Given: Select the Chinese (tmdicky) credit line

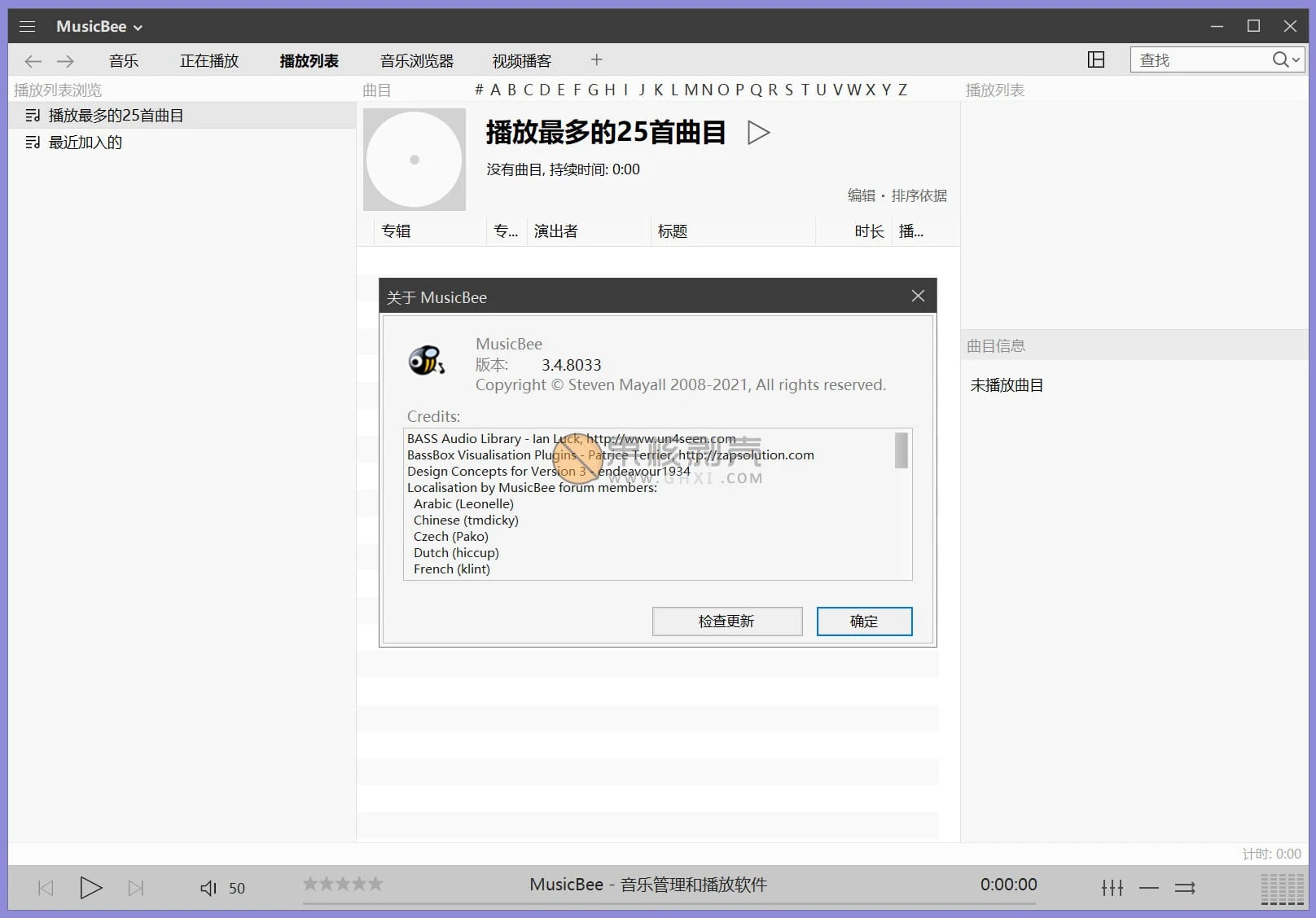Looking at the screenshot, I should tap(466, 520).
